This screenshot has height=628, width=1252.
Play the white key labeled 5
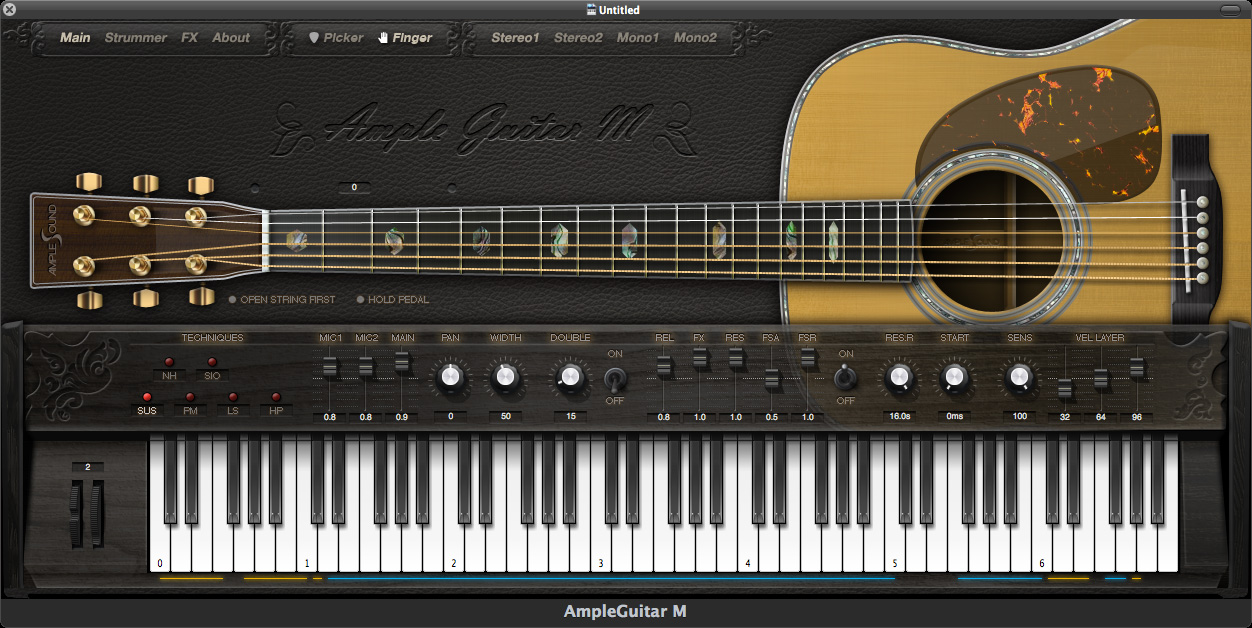(894, 548)
